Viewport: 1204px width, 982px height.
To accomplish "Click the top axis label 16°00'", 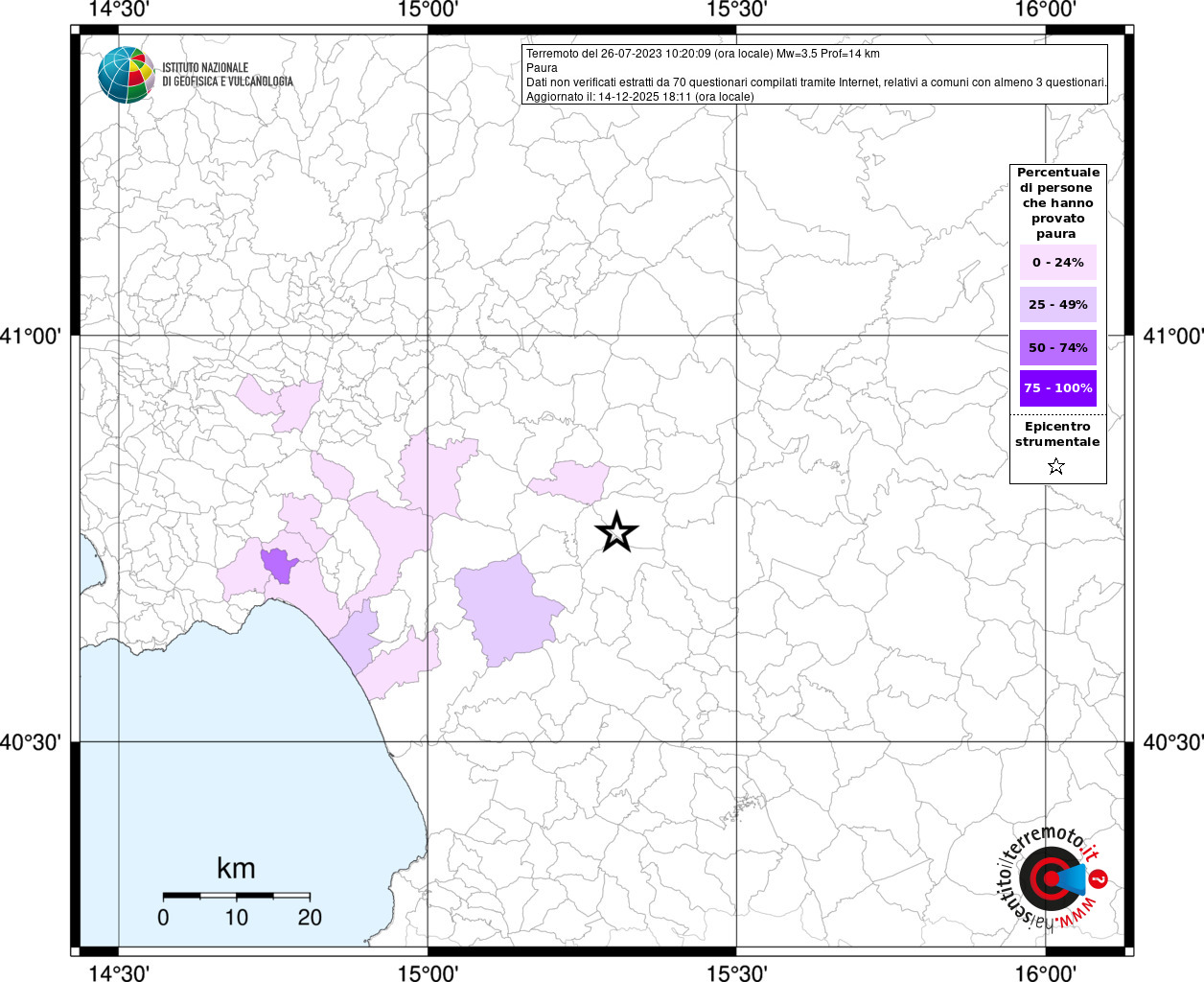I will tap(1046, 10).
